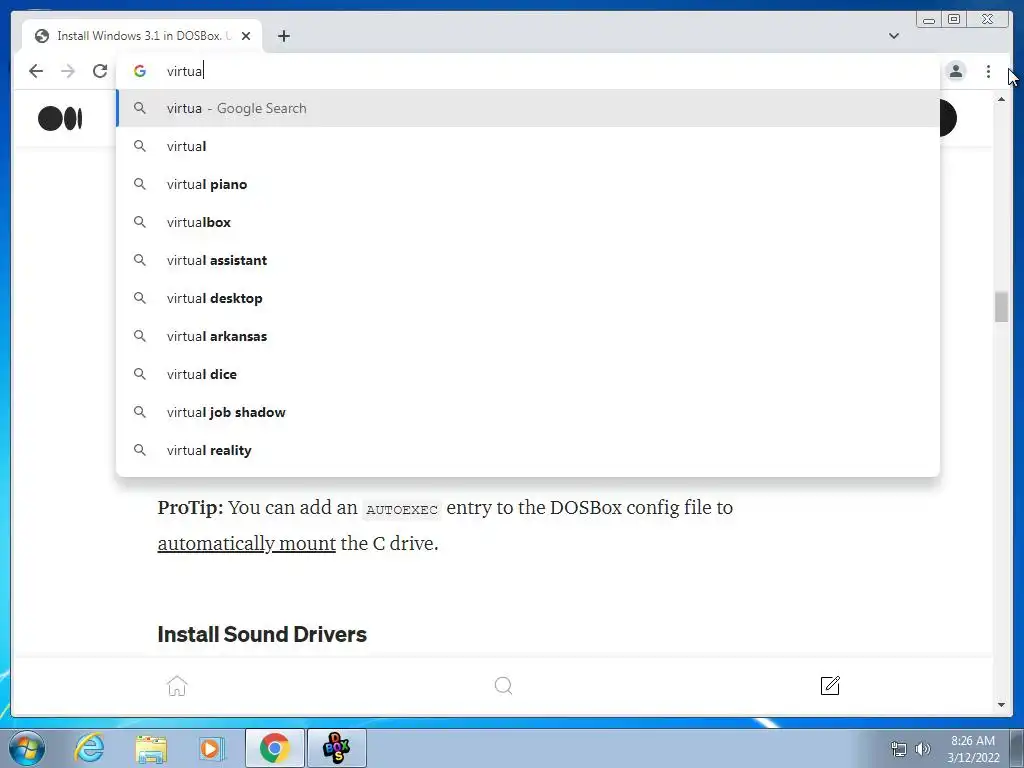Launch Internet Explorer from the taskbar
The height and width of the screenshot is (768, 1024).
(x=89, y=748)
